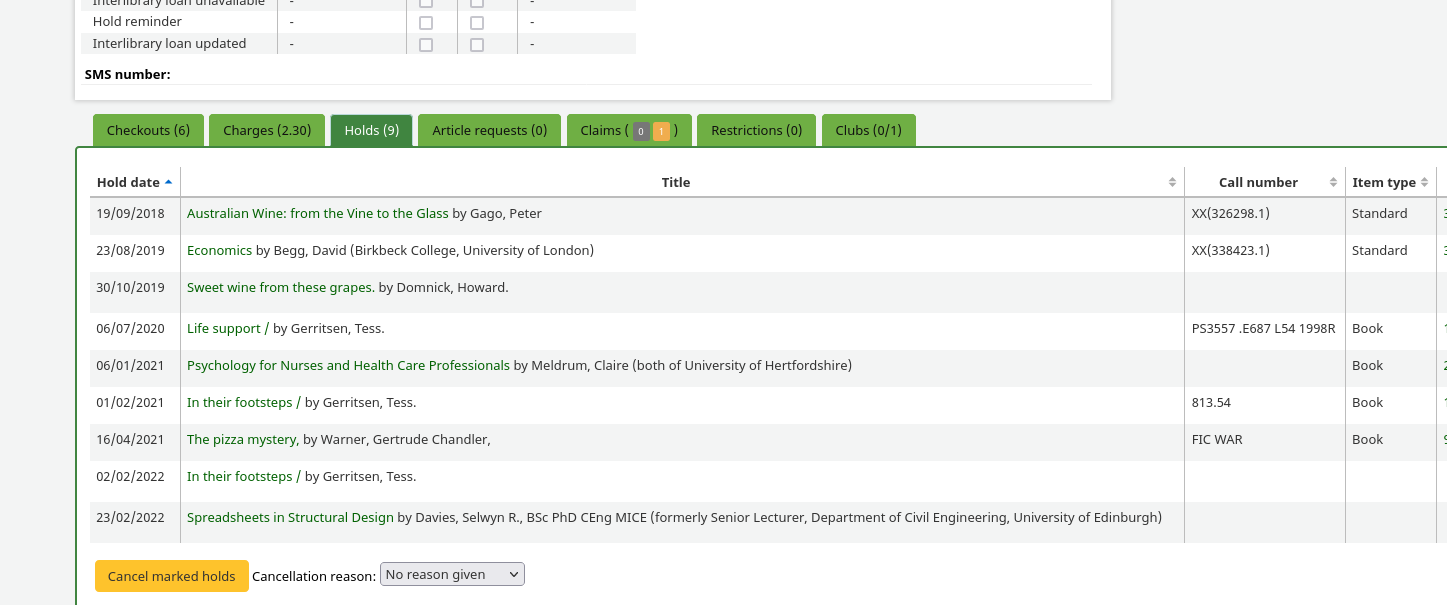1447x605 pixels.
Task: Click the orange 1 claims badge
Action: (661, 131)
